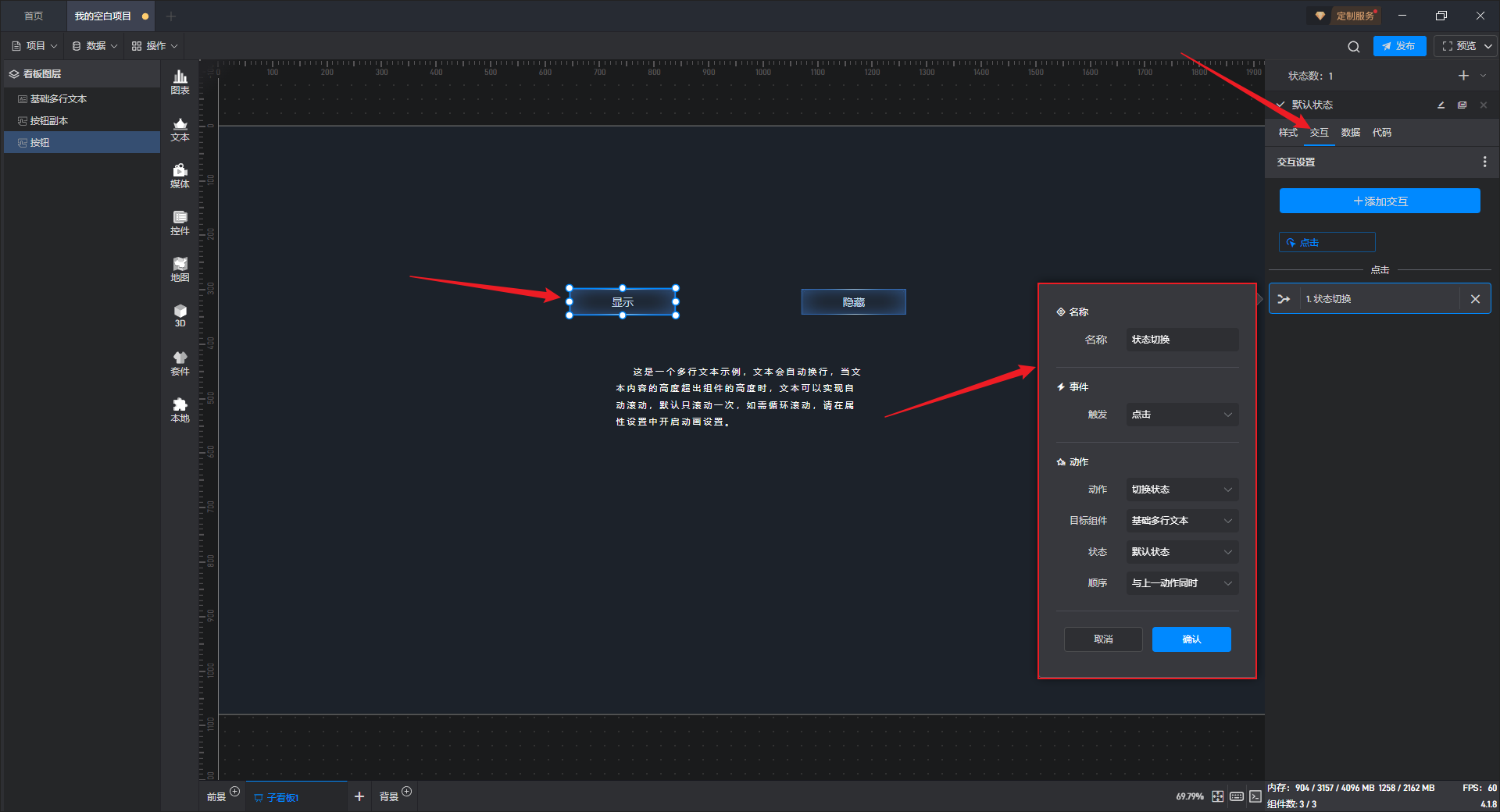The width and height of the screenshot is (1500, 812).
Task: Open the 媒体 media component category
Action: pos(180,176)
